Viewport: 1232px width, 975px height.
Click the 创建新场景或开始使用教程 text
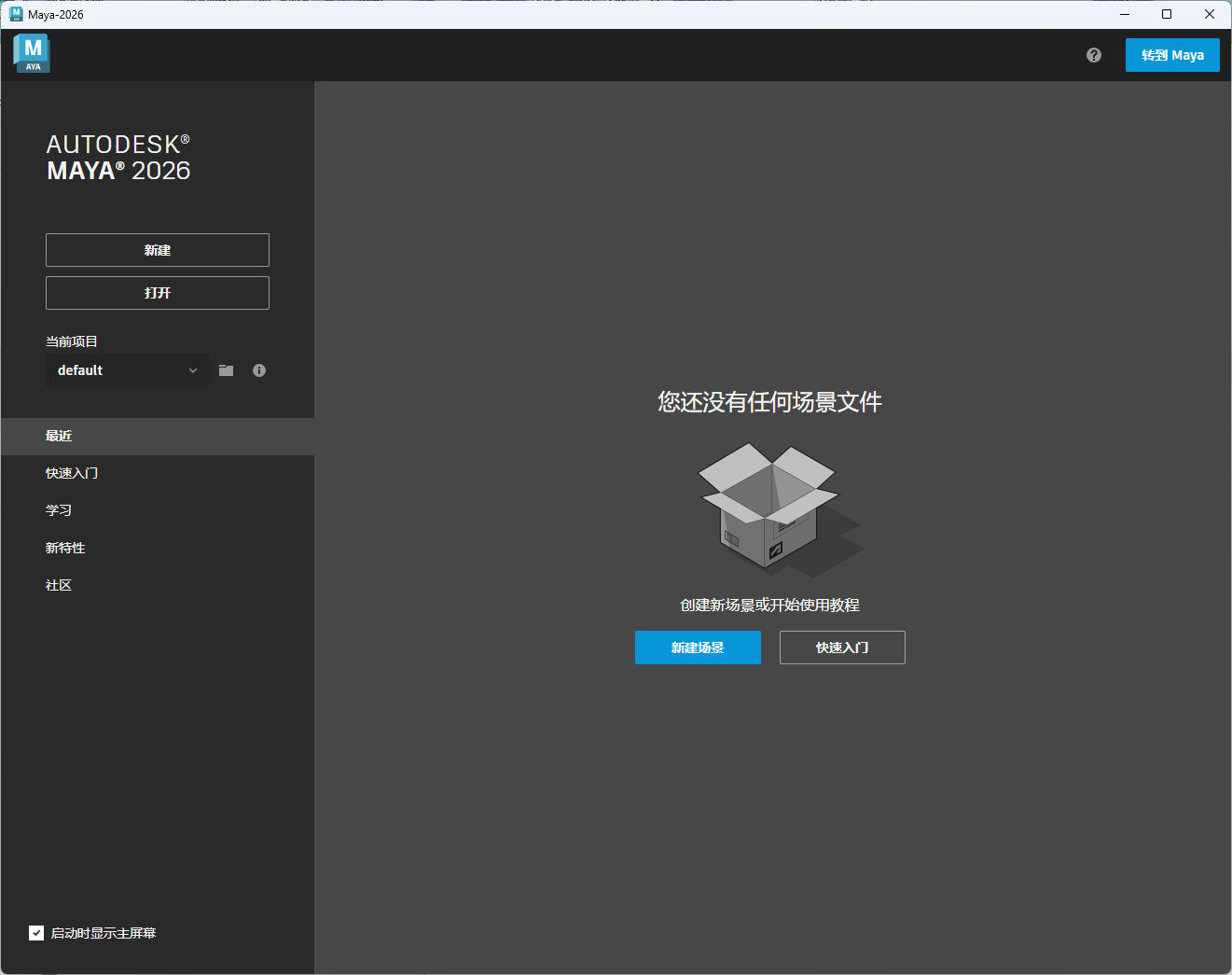[769, 606]
